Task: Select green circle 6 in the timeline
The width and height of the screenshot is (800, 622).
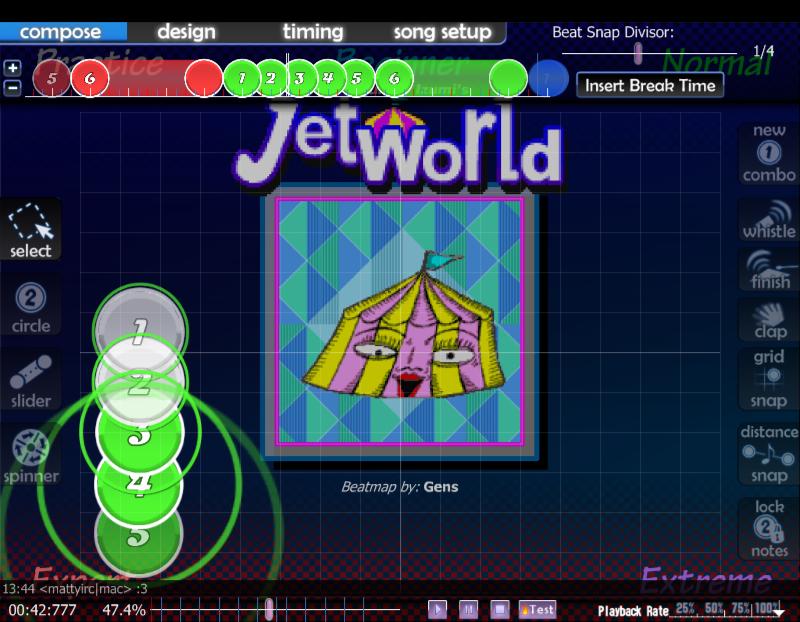Action: pyautogui.click(x=394, y=78)
